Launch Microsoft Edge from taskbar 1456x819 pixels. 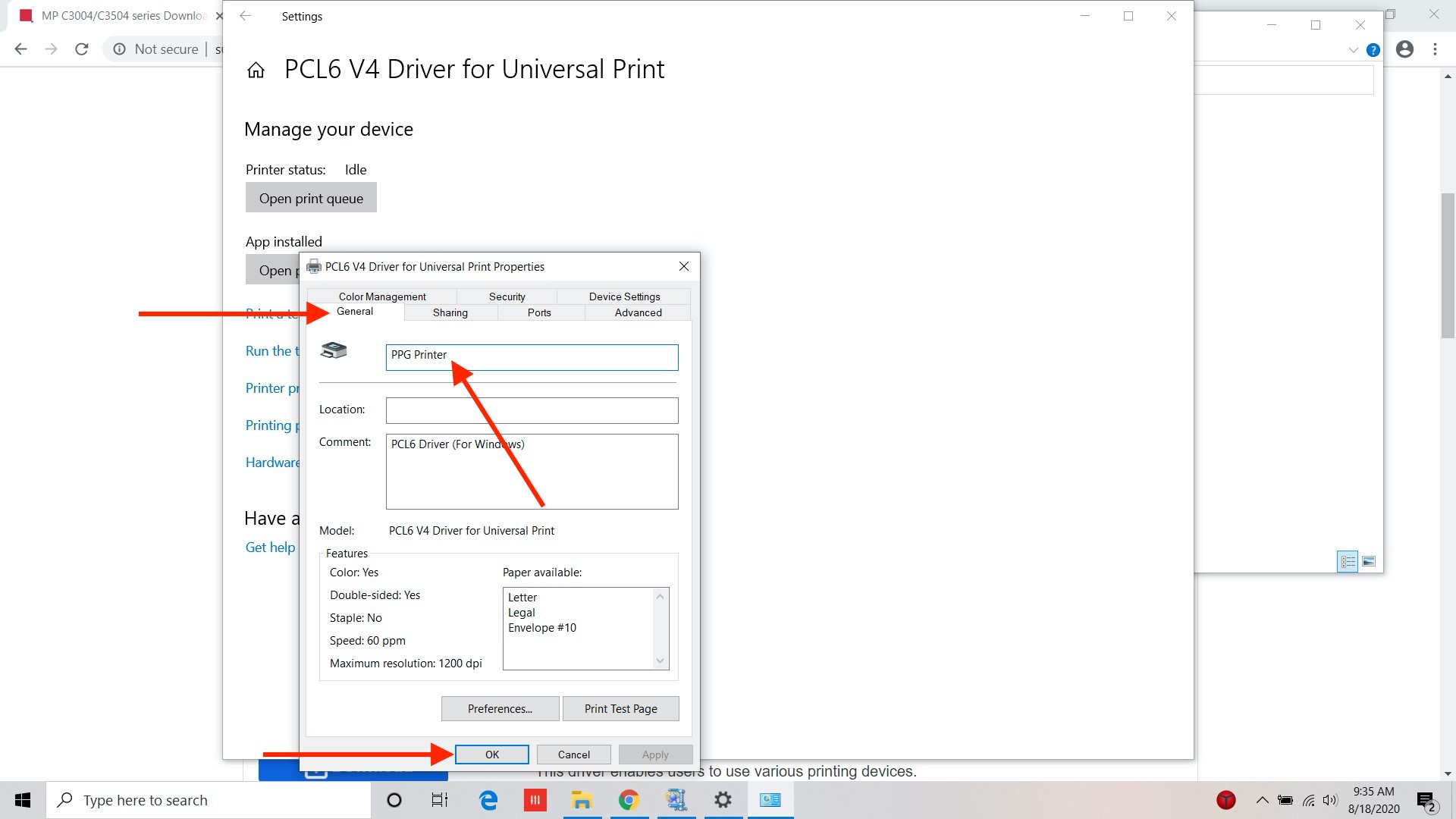tap(488, 800)
